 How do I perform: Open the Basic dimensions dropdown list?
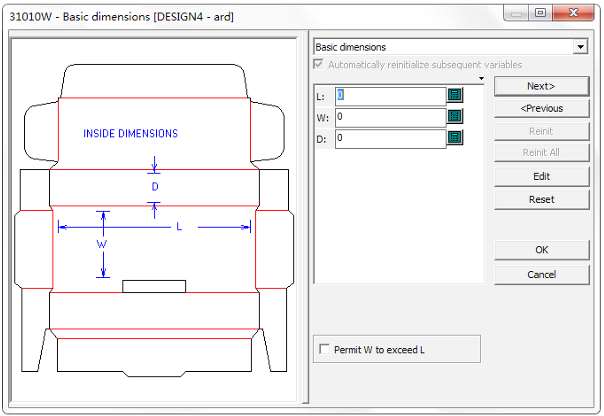click(580, 46)
